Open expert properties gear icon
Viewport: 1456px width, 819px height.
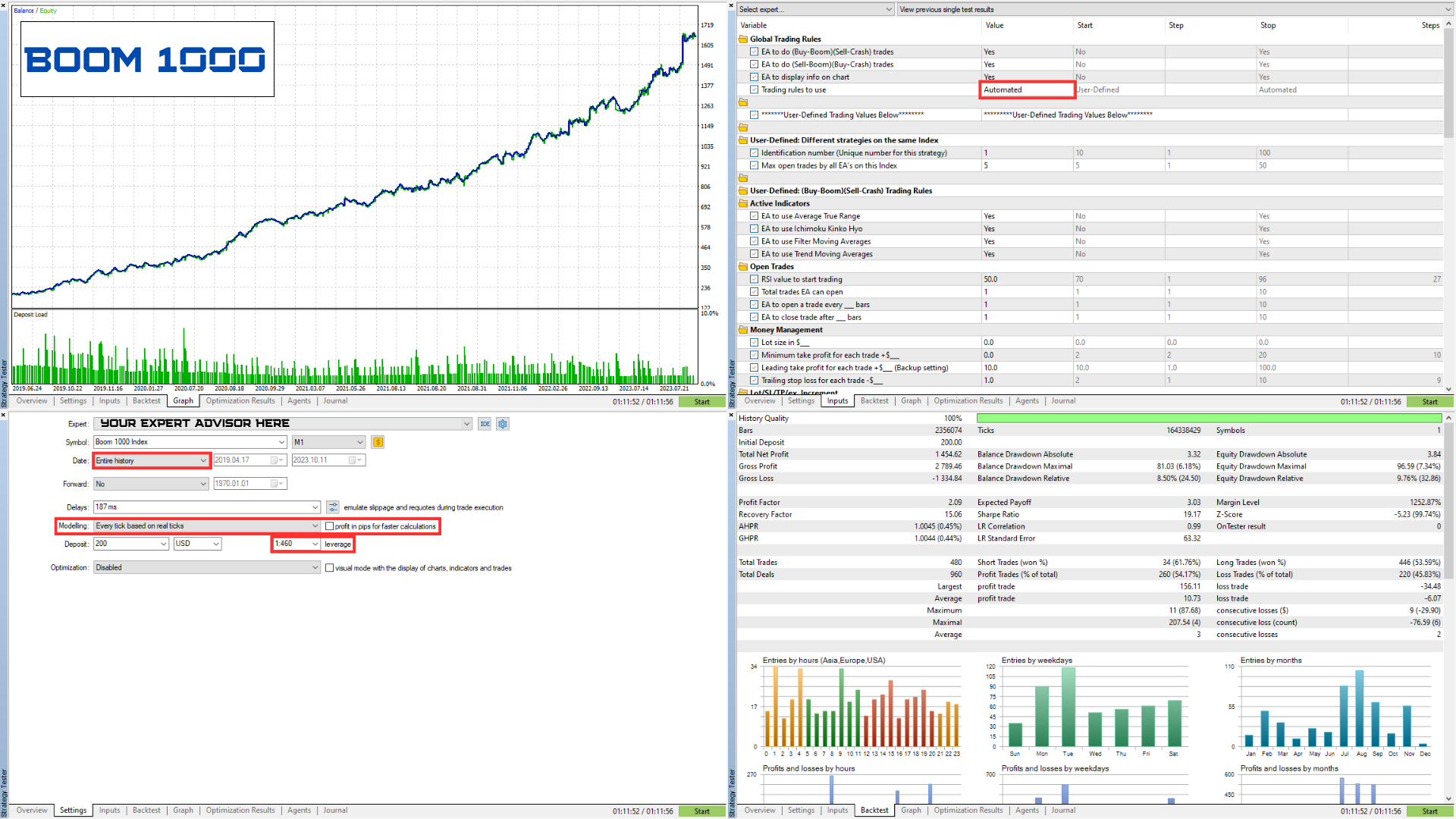[x=503, y=424]
